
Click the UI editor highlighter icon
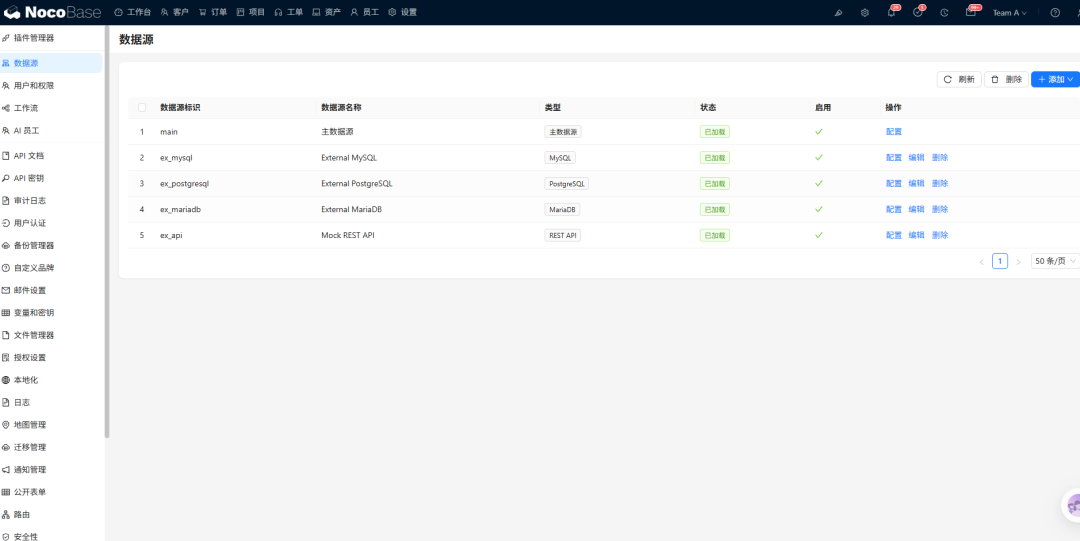[838, 12]
